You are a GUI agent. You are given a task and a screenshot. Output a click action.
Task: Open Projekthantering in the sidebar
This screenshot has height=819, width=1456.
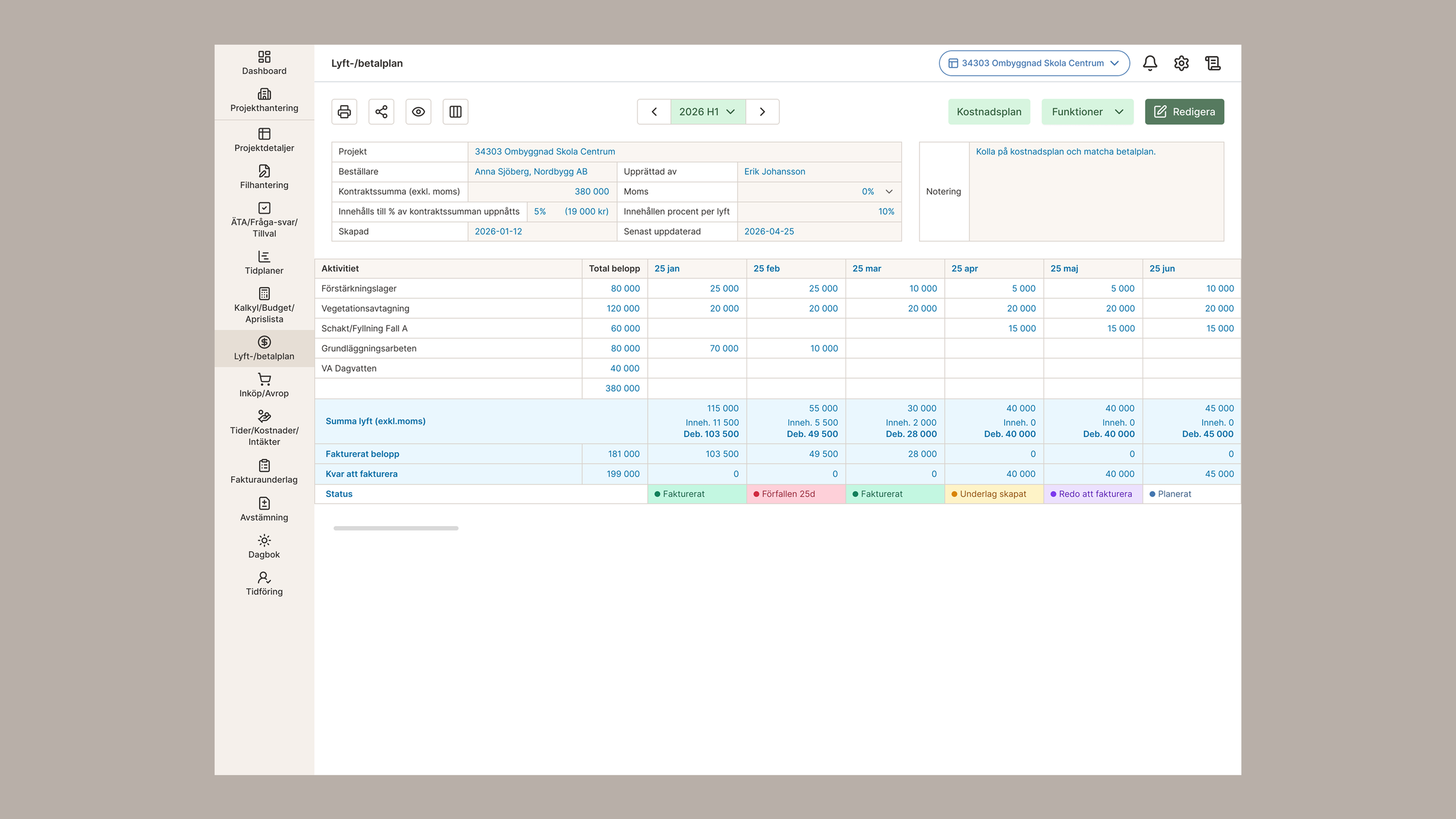pyautogui.click(x=264, y=100)
